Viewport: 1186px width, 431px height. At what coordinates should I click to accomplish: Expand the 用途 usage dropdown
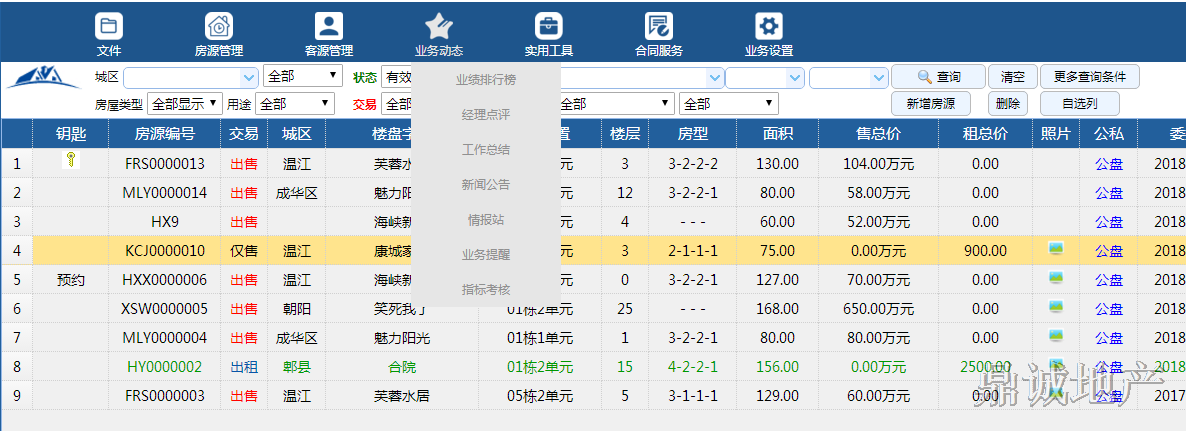point(325,103)
